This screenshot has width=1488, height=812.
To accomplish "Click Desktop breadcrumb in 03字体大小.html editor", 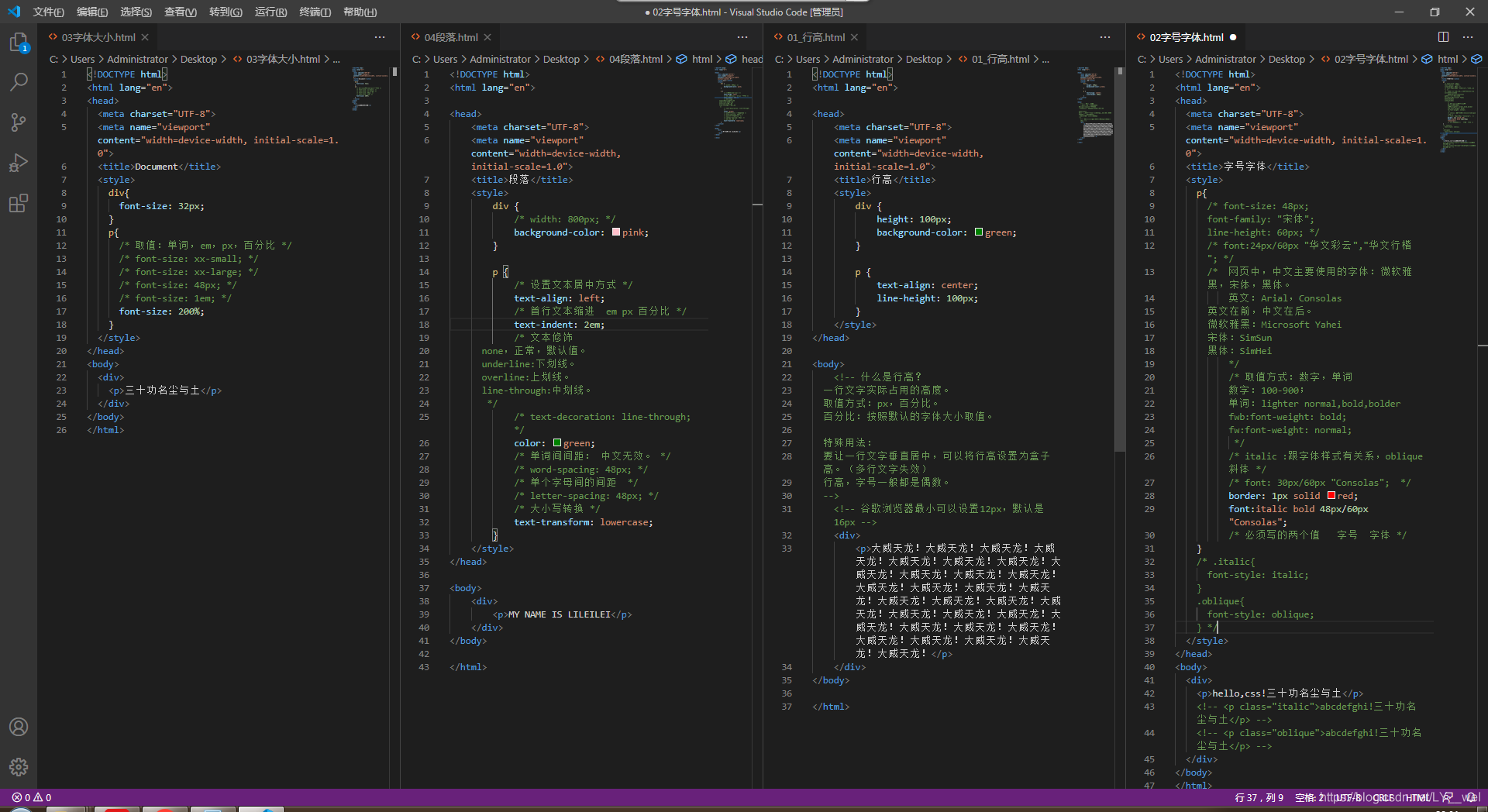I will tap(198, 59).
